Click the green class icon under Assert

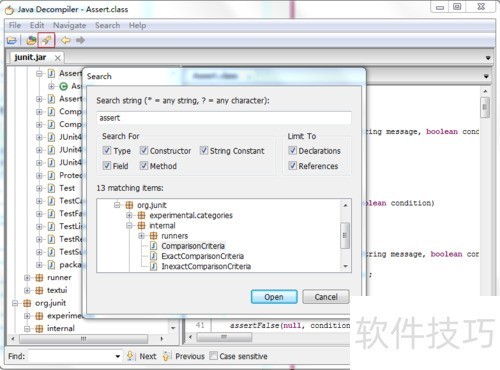(x=63, y=86)
